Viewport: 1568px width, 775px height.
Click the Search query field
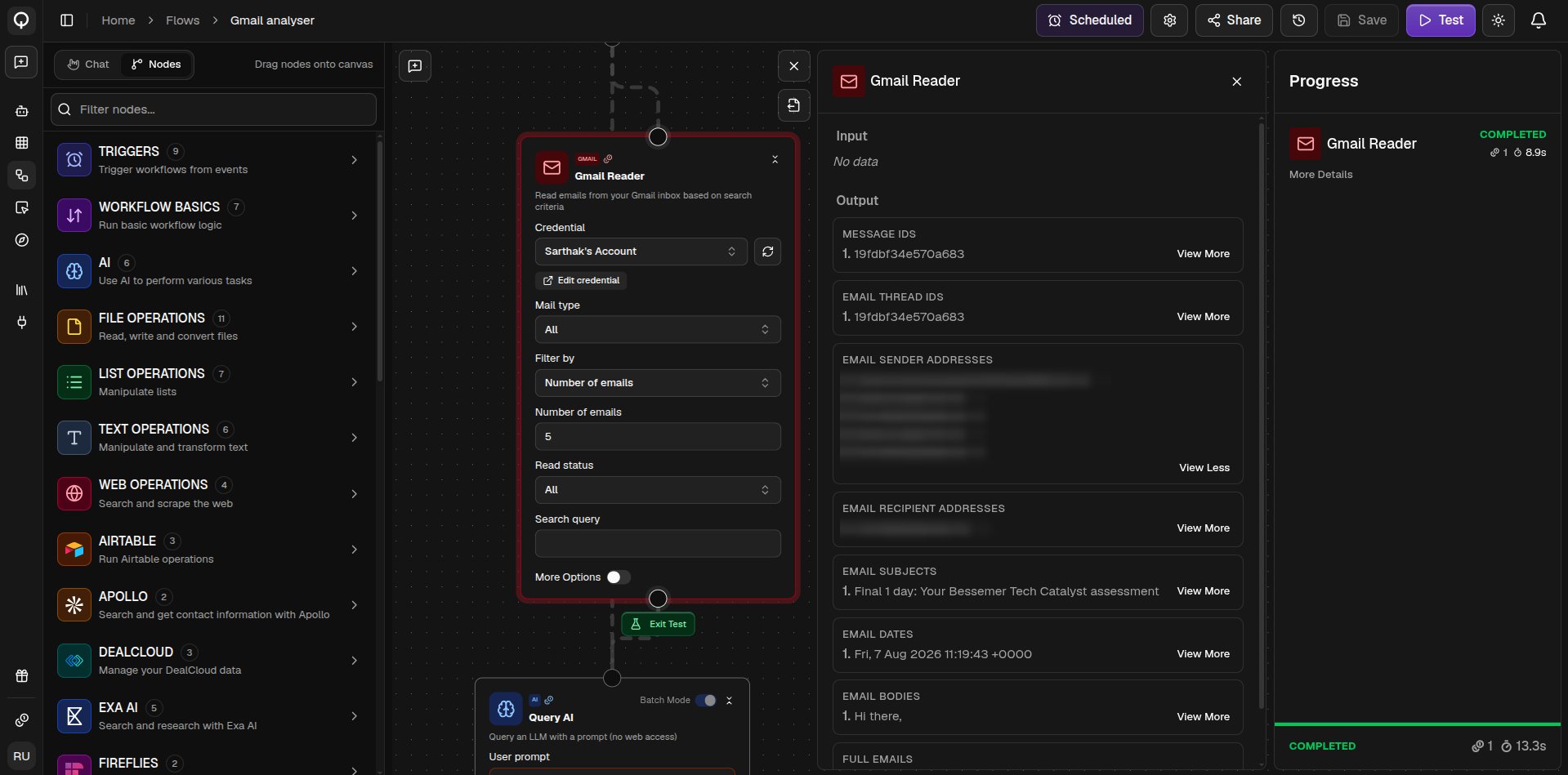coord(658,544)
